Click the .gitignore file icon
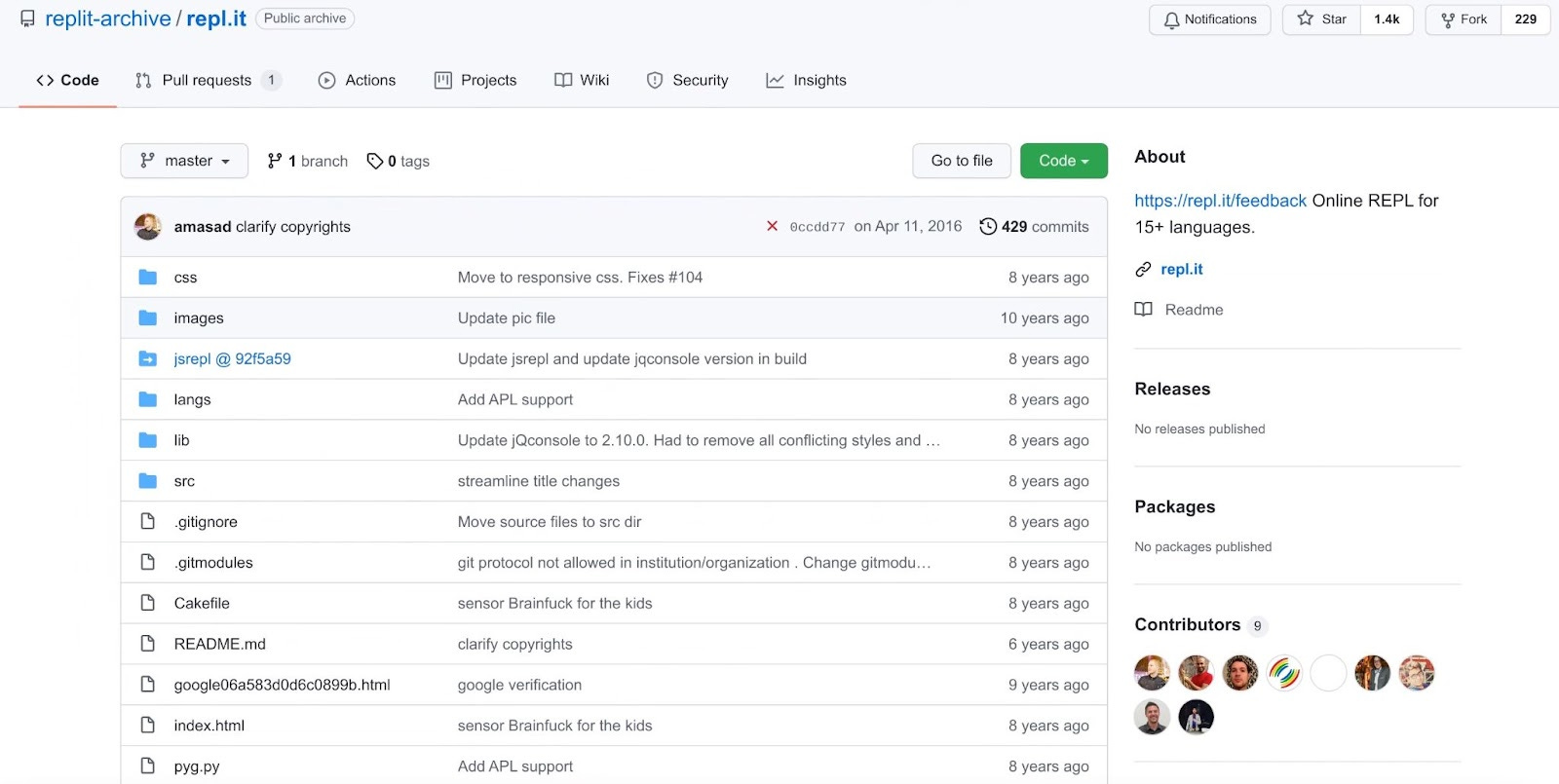This screenshot has width=1559, height=784. [148, 521]
